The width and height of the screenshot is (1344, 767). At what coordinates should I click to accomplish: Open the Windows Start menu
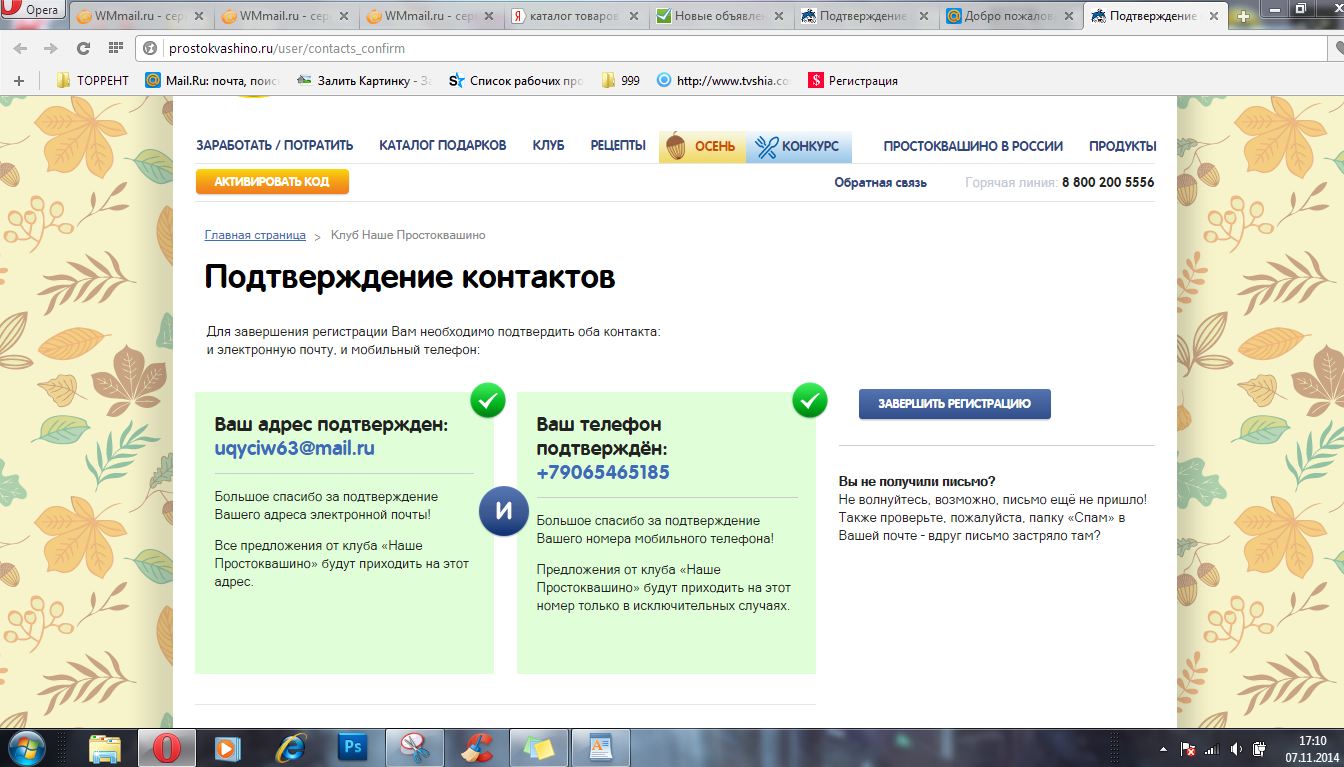point(26,747)
